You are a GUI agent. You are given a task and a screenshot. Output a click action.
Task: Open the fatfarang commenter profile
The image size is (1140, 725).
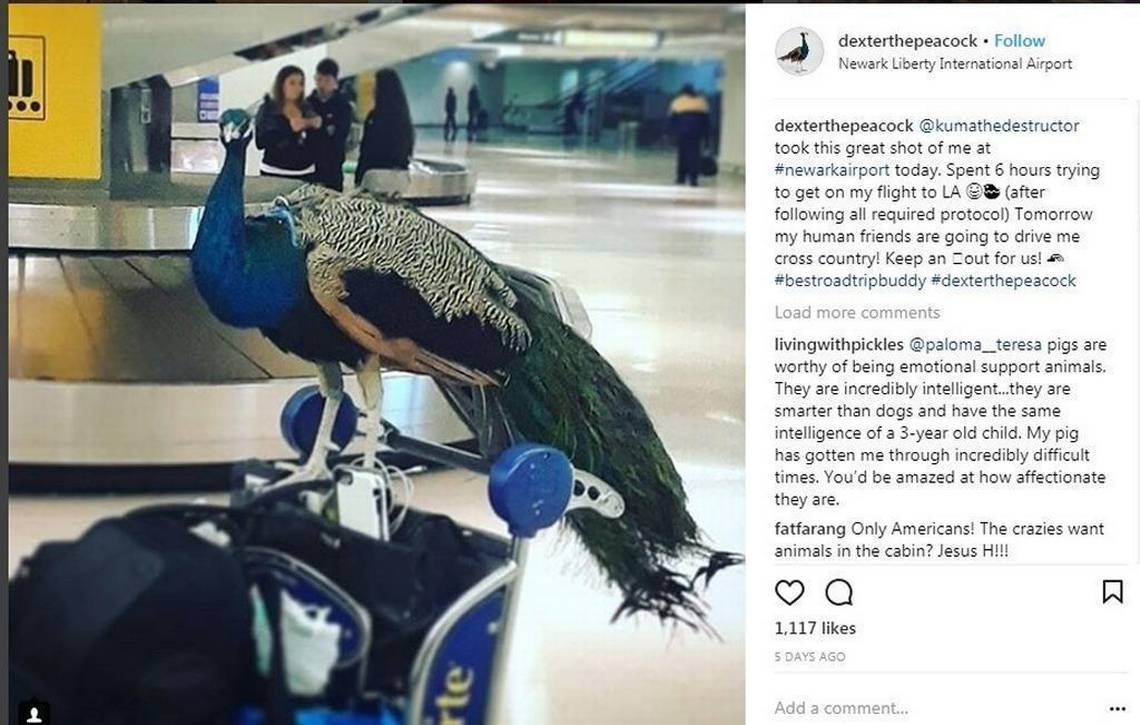pos(810,528)
